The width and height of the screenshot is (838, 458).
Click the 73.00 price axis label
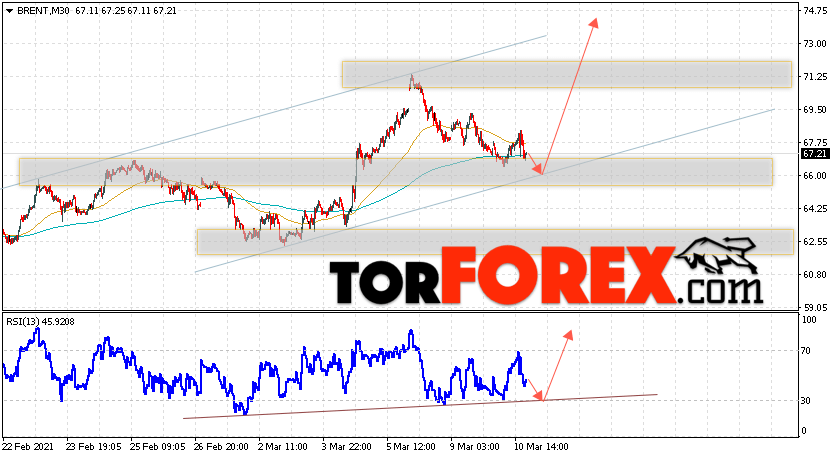click(x=815, y=44)
